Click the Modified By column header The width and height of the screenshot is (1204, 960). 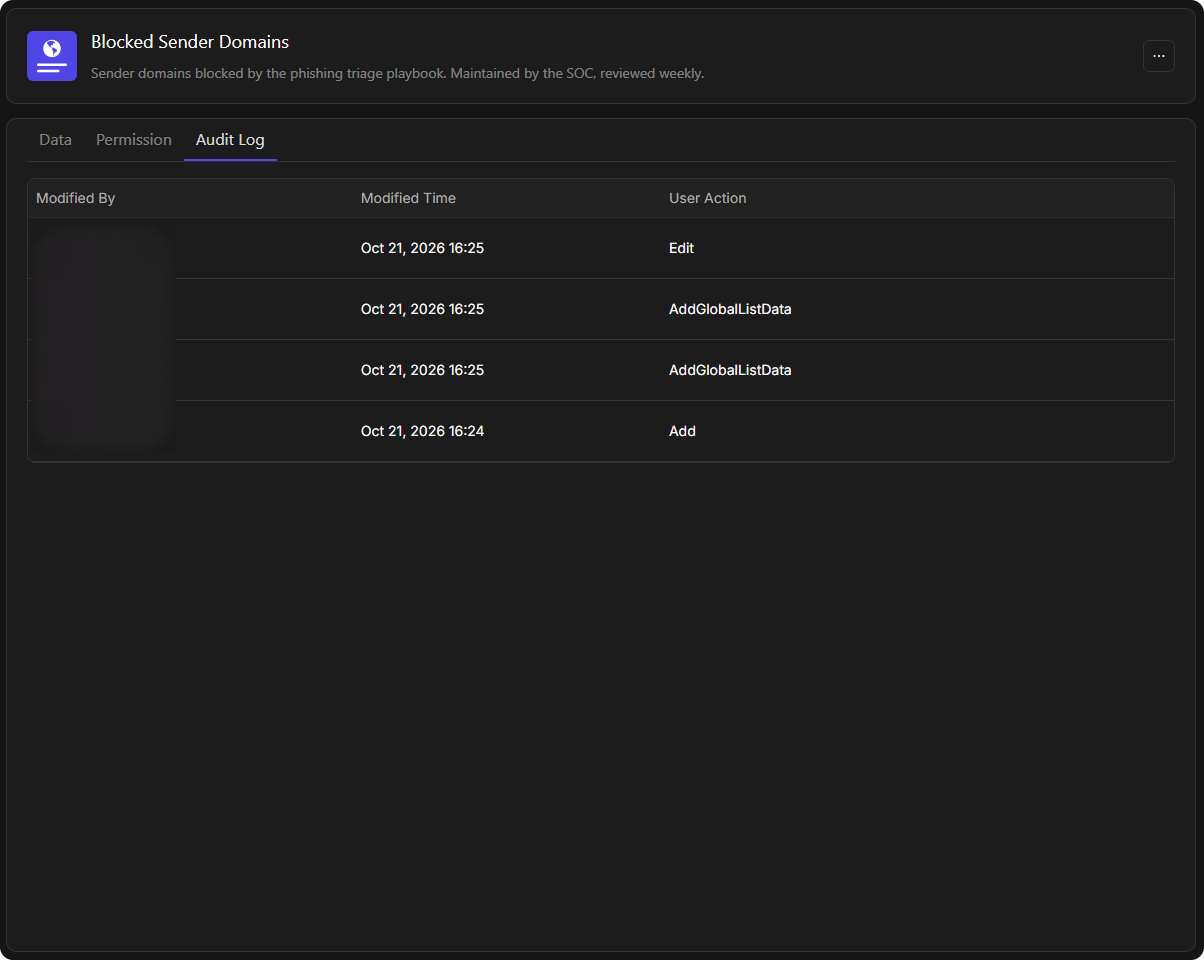coord(76,198)
